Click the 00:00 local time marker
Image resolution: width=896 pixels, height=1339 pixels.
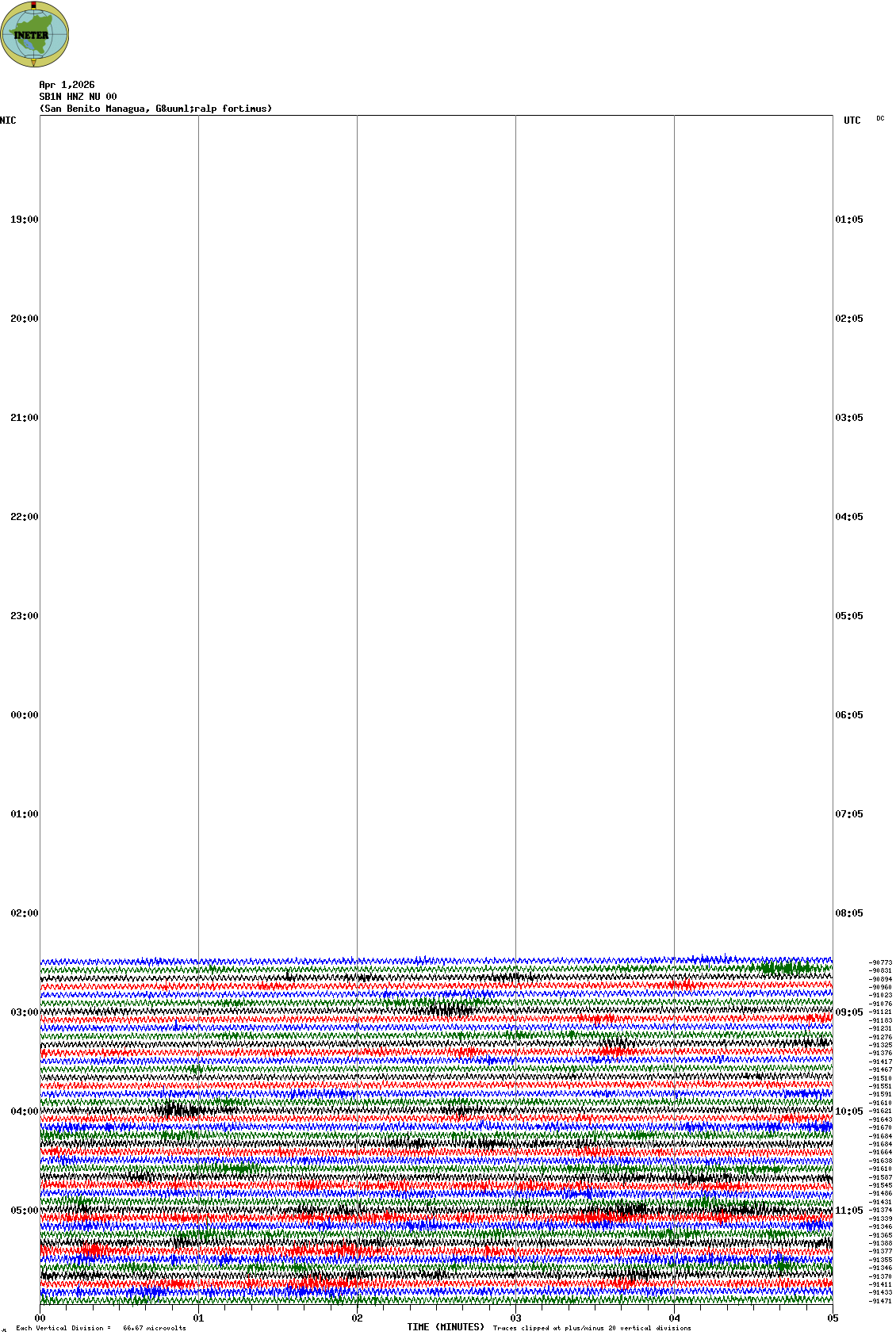(x=24, y=715)
